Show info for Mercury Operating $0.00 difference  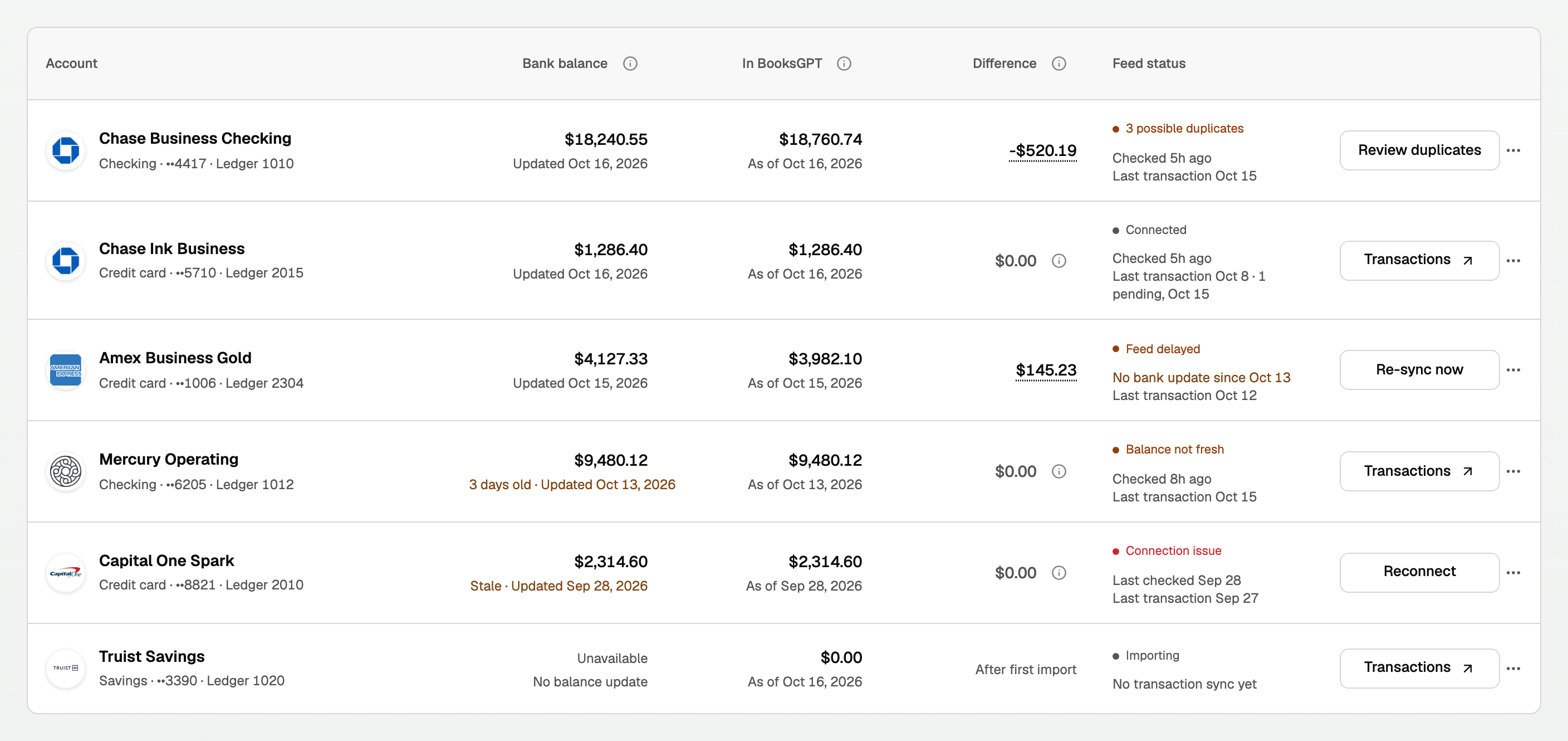tap(1059, 471)
